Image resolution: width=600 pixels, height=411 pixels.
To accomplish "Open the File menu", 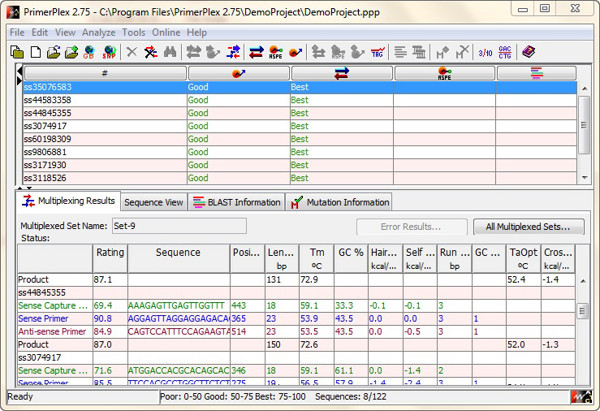I will tap(17, 33).
